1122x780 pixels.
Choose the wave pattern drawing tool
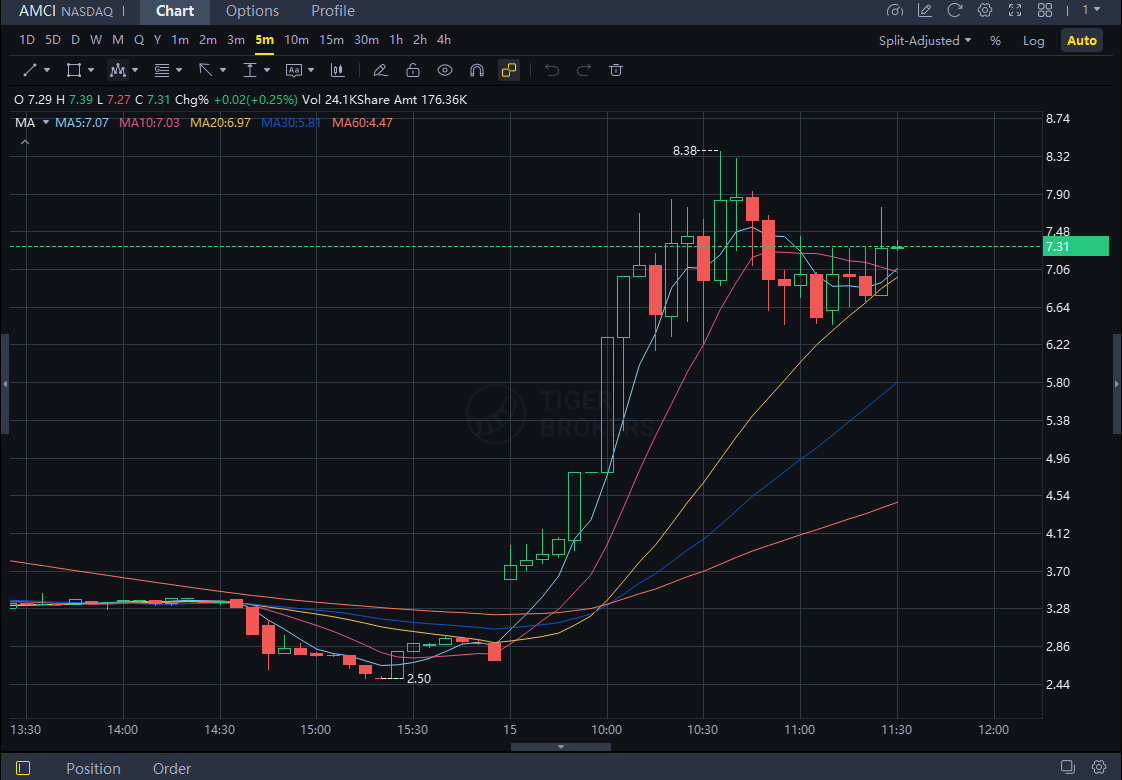pyautogui.click(x=117, y=70)
